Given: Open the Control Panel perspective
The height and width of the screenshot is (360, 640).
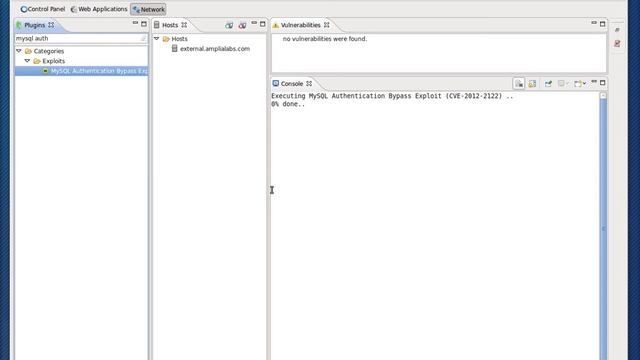Looking at the screenshot, I should pyautogui.click(x=43, y=9).
